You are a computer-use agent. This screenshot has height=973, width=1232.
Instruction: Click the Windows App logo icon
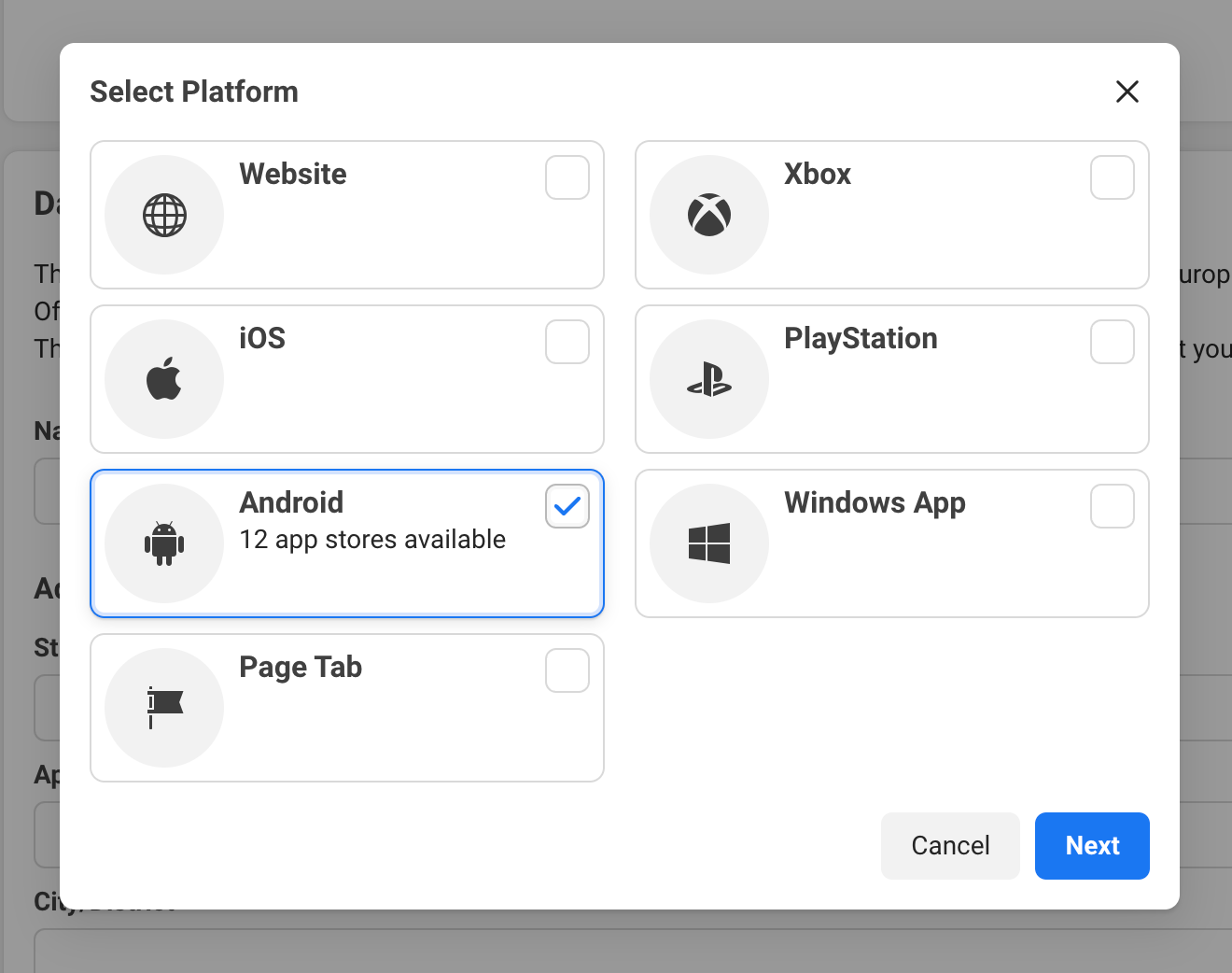(x=709, y=543)
